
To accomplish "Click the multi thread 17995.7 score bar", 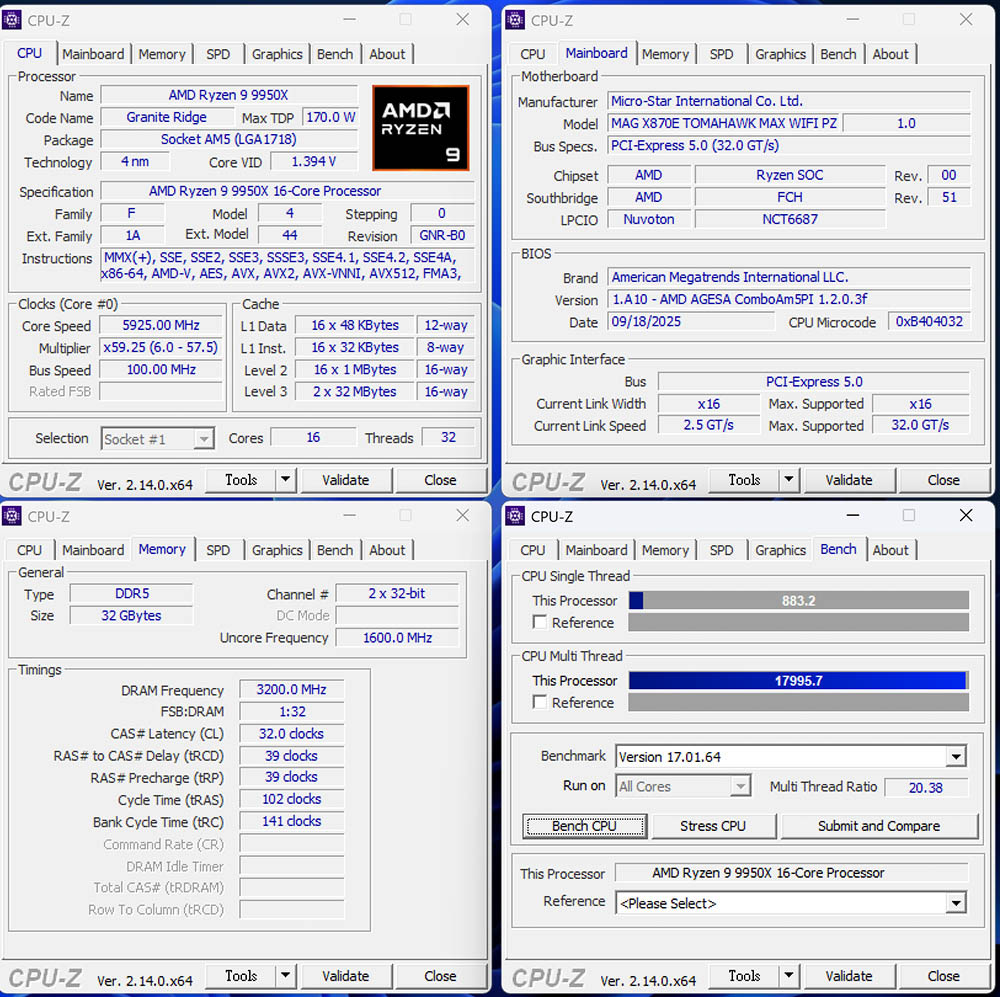I will pos(798,681).
